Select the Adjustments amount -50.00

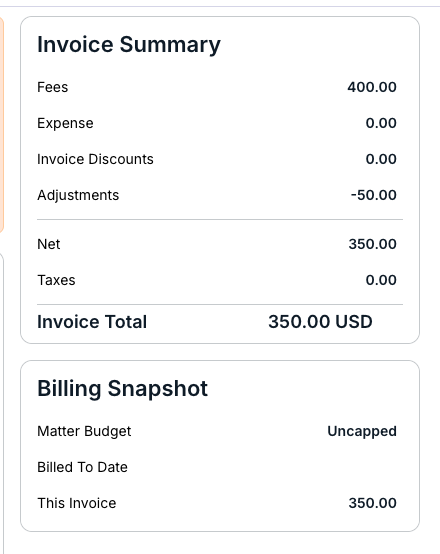[x=374, y=195]
